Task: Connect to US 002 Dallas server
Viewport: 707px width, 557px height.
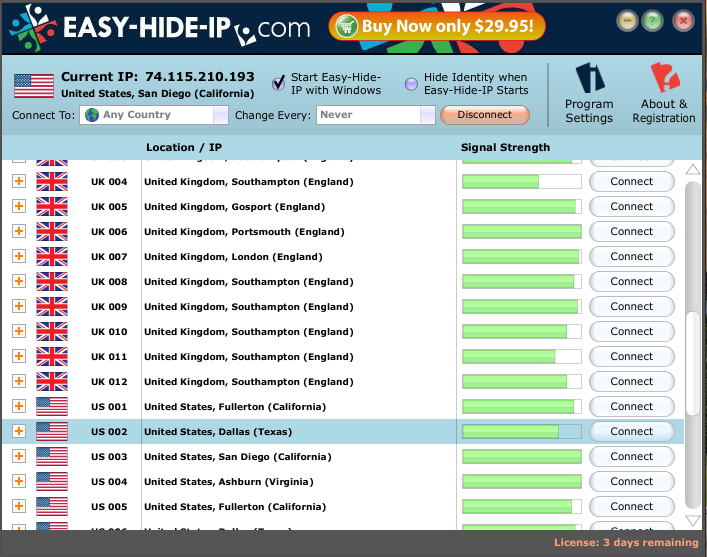Action: 632,431
